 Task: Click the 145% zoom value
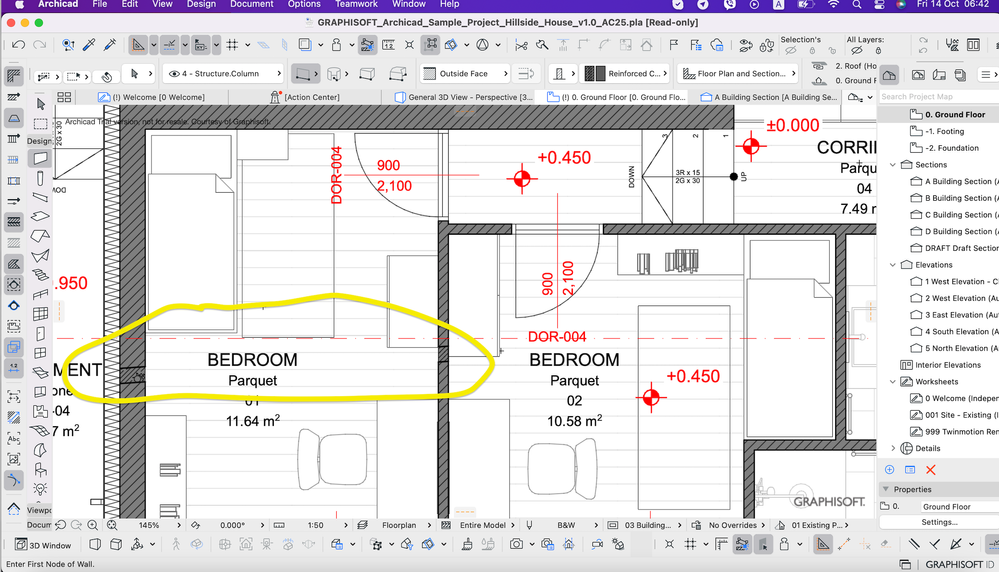tap(149, 526)
